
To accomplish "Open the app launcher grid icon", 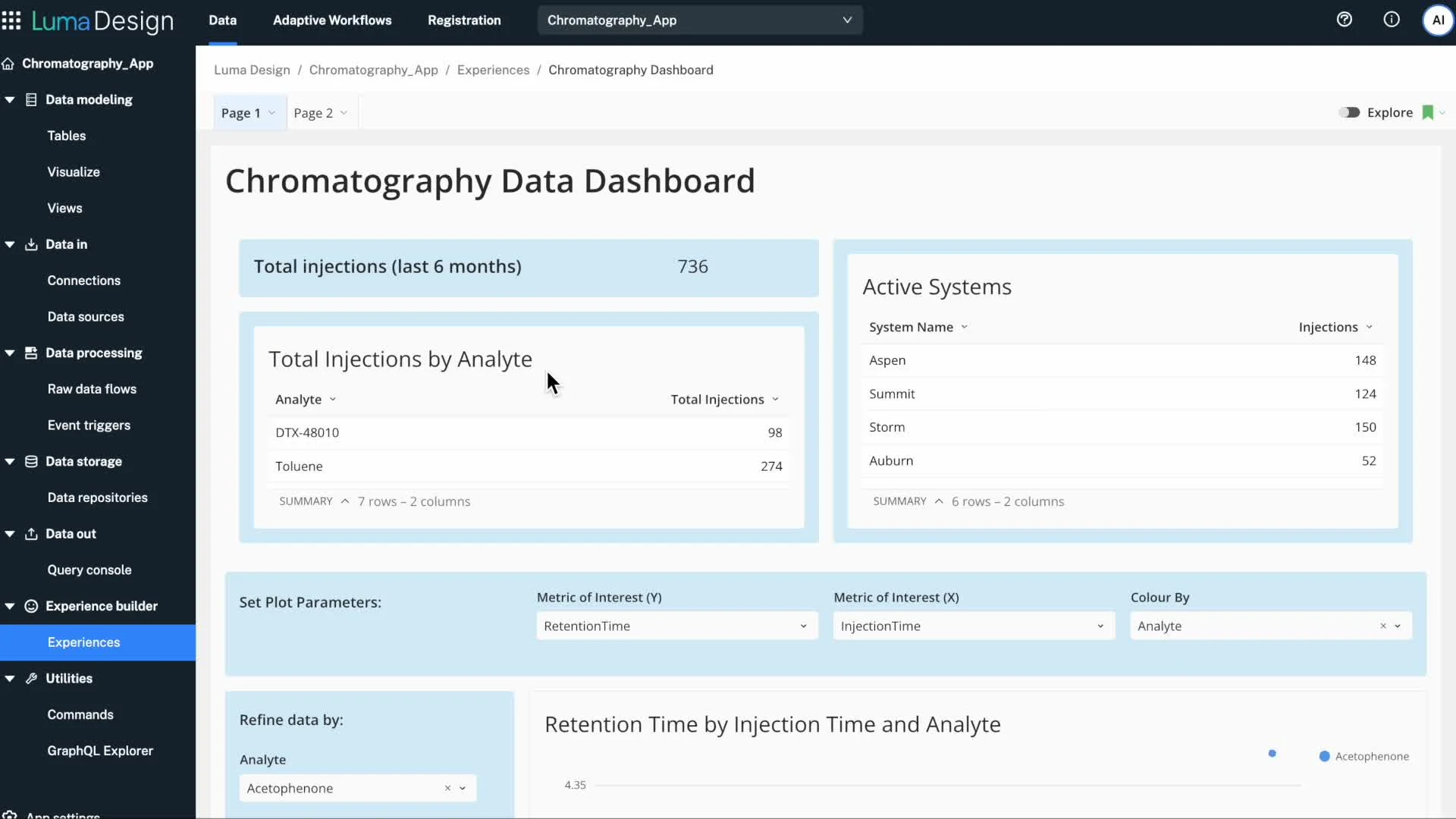I will pos(11,20).
